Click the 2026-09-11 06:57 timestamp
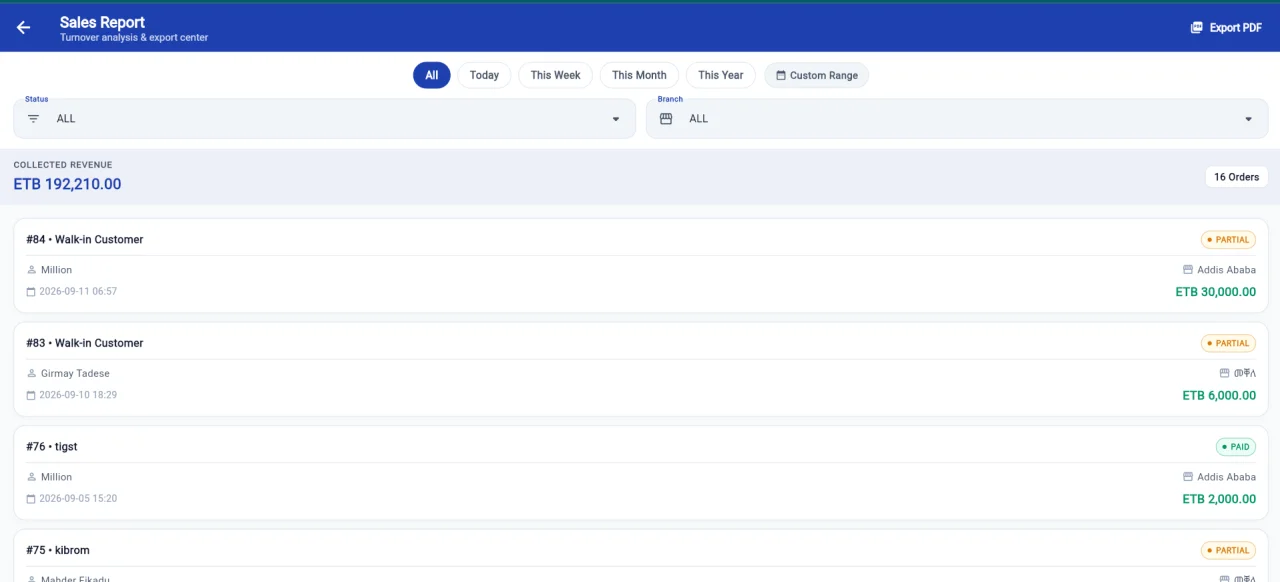This screenshot has height=582, width=1280. 78,292
